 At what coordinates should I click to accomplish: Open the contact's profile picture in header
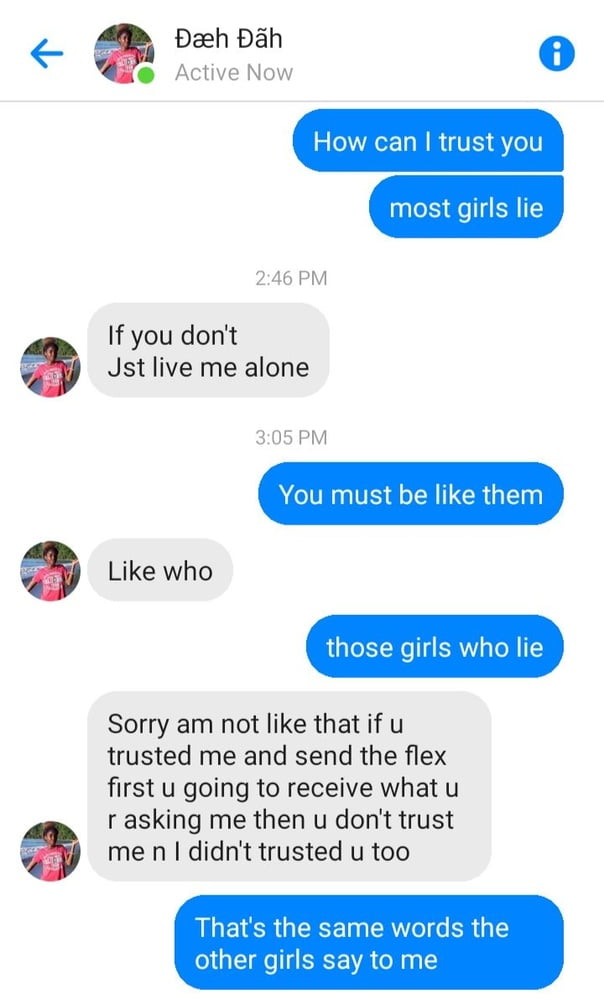[124, 54]
